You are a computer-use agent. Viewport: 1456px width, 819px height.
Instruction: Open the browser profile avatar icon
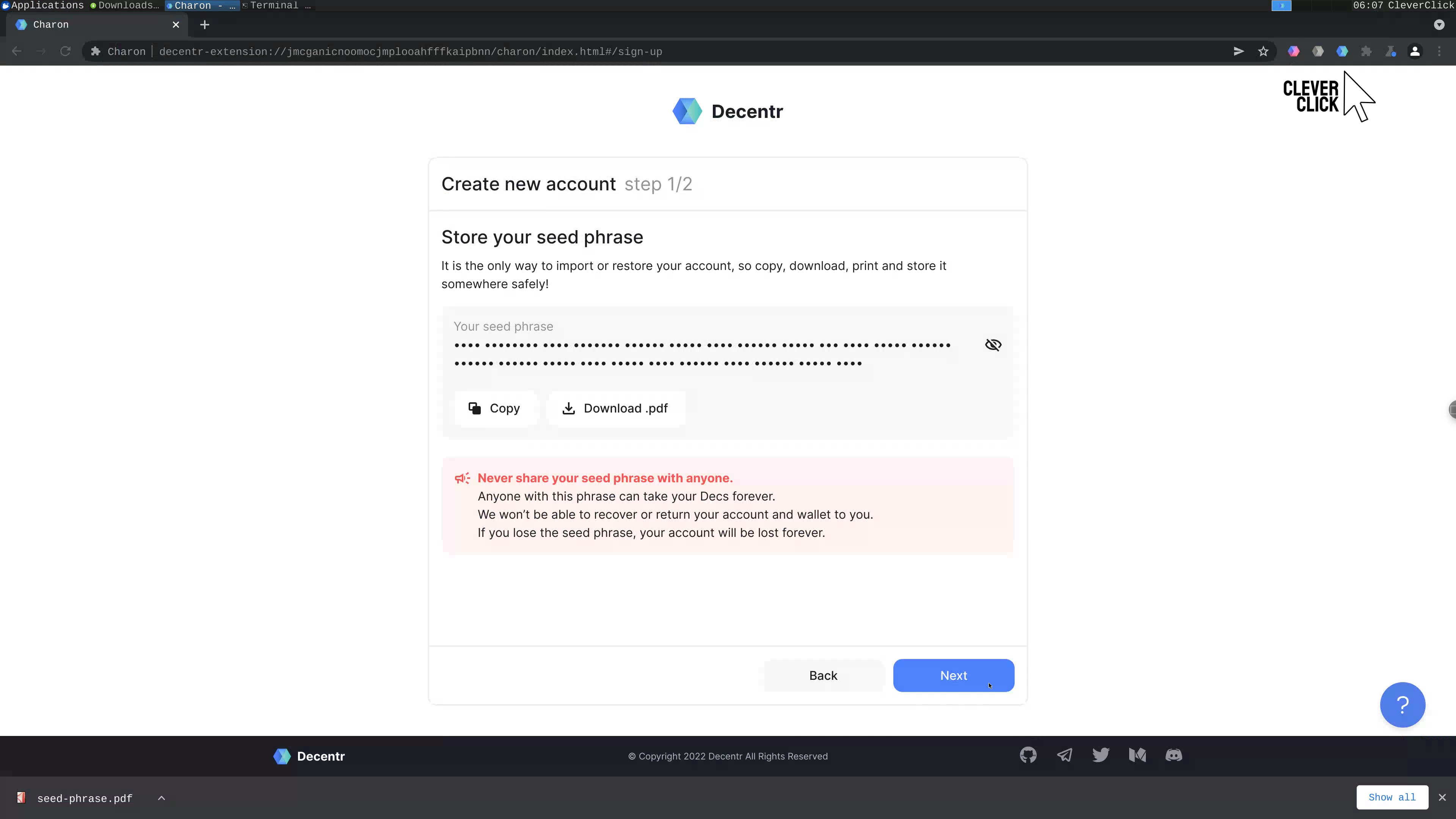(1415, 52)
